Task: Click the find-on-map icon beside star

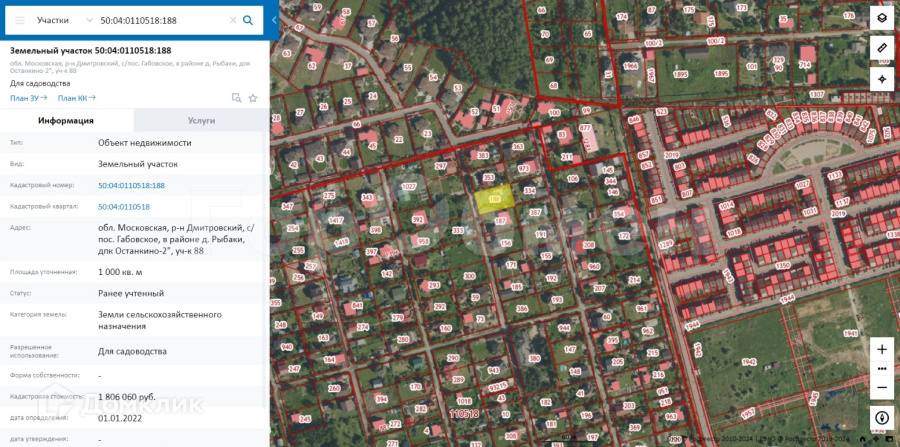Action: click(x=236, y=98)
